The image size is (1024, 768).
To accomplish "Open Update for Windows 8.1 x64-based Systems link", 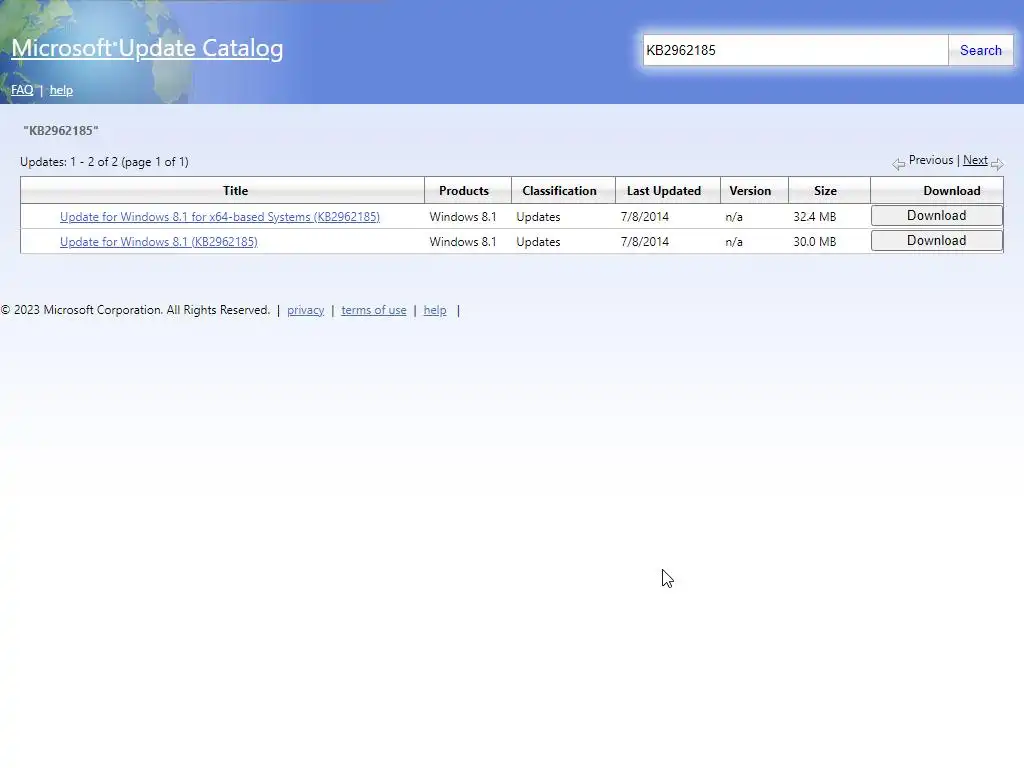I will pyautogui.click(x=219, y=217).
